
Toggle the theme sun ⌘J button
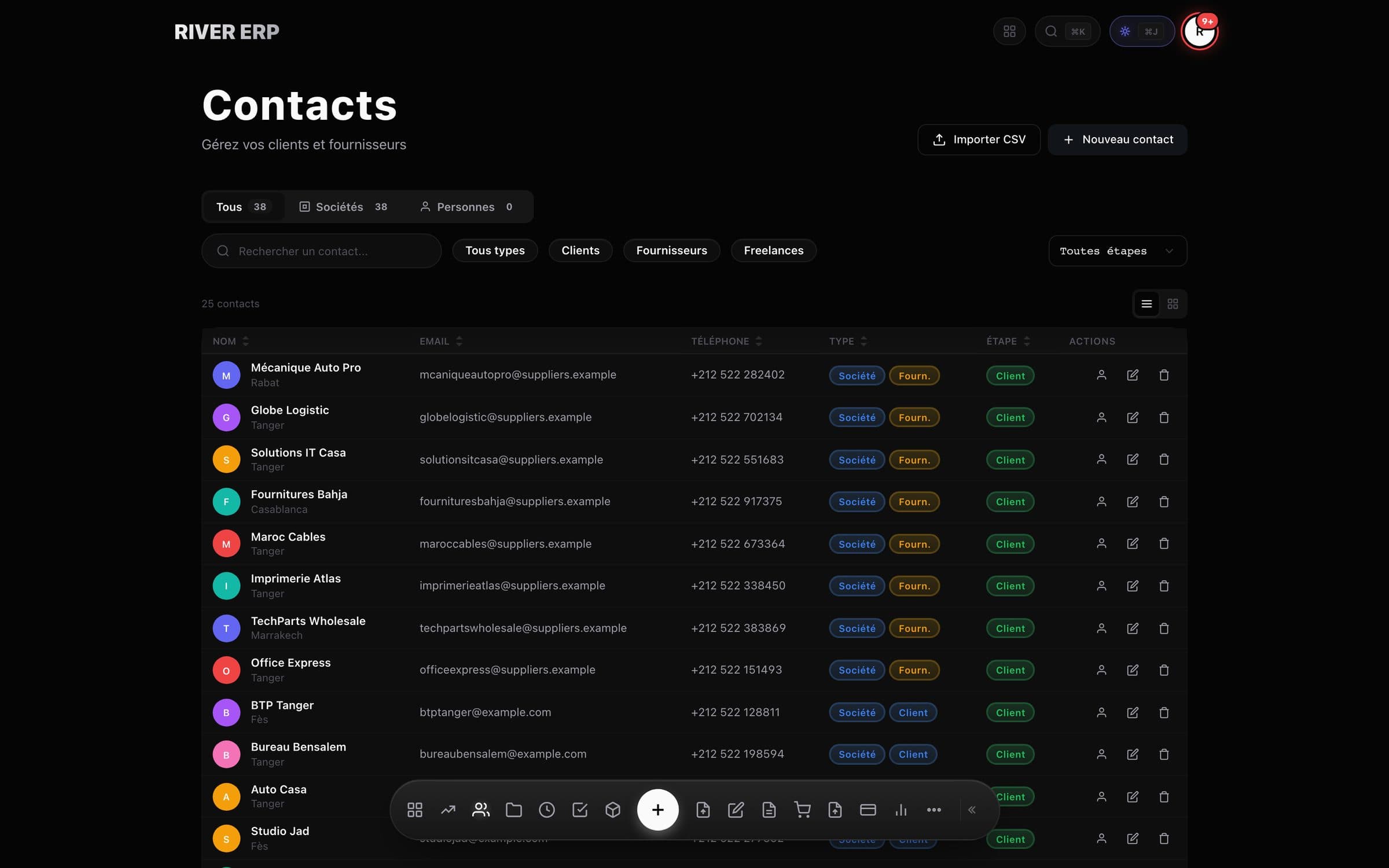coord(1141,31)
